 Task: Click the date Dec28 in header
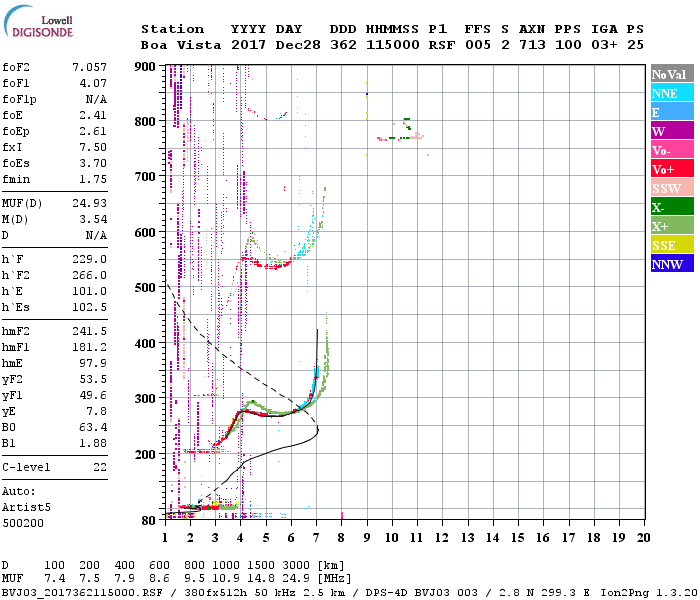[298, 45]
